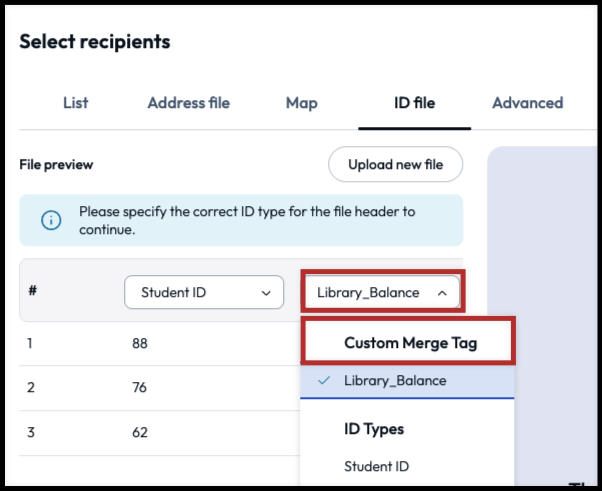
Task: Click the ID file tab
Action: (x=414, y=103)
